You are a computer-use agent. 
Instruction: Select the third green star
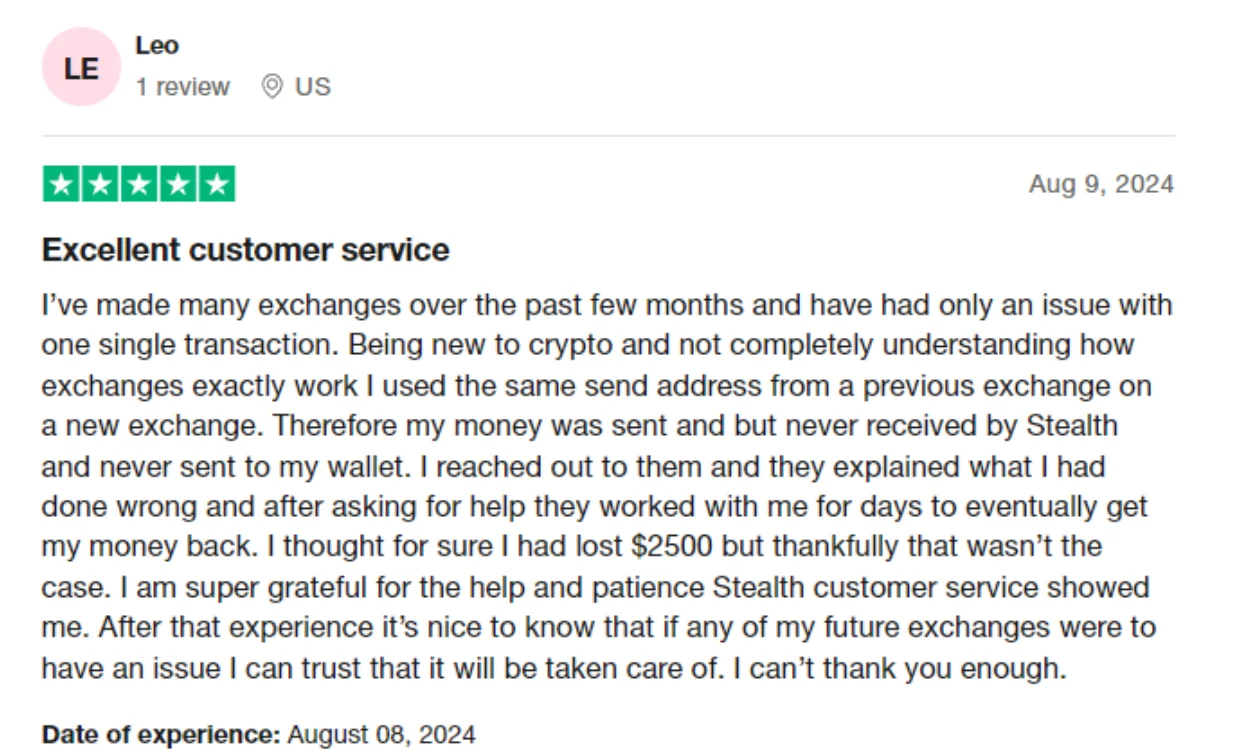[x=139, y=185]
